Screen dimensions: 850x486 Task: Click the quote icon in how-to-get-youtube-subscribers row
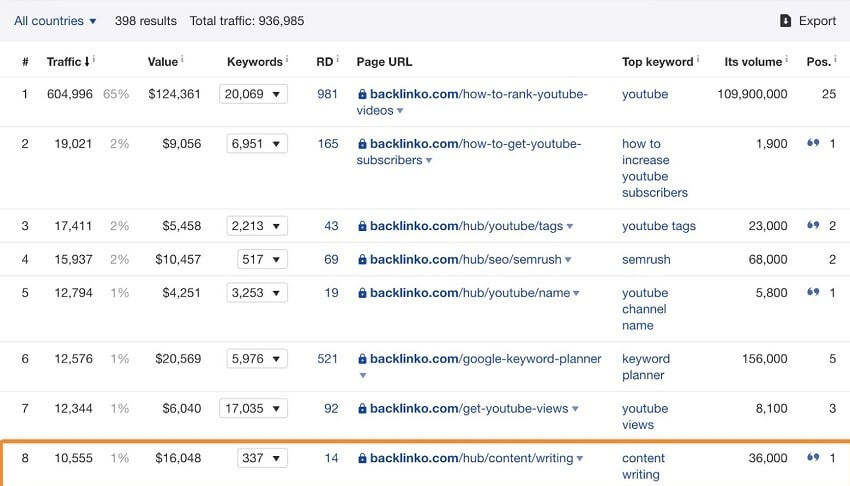[813, 144]
